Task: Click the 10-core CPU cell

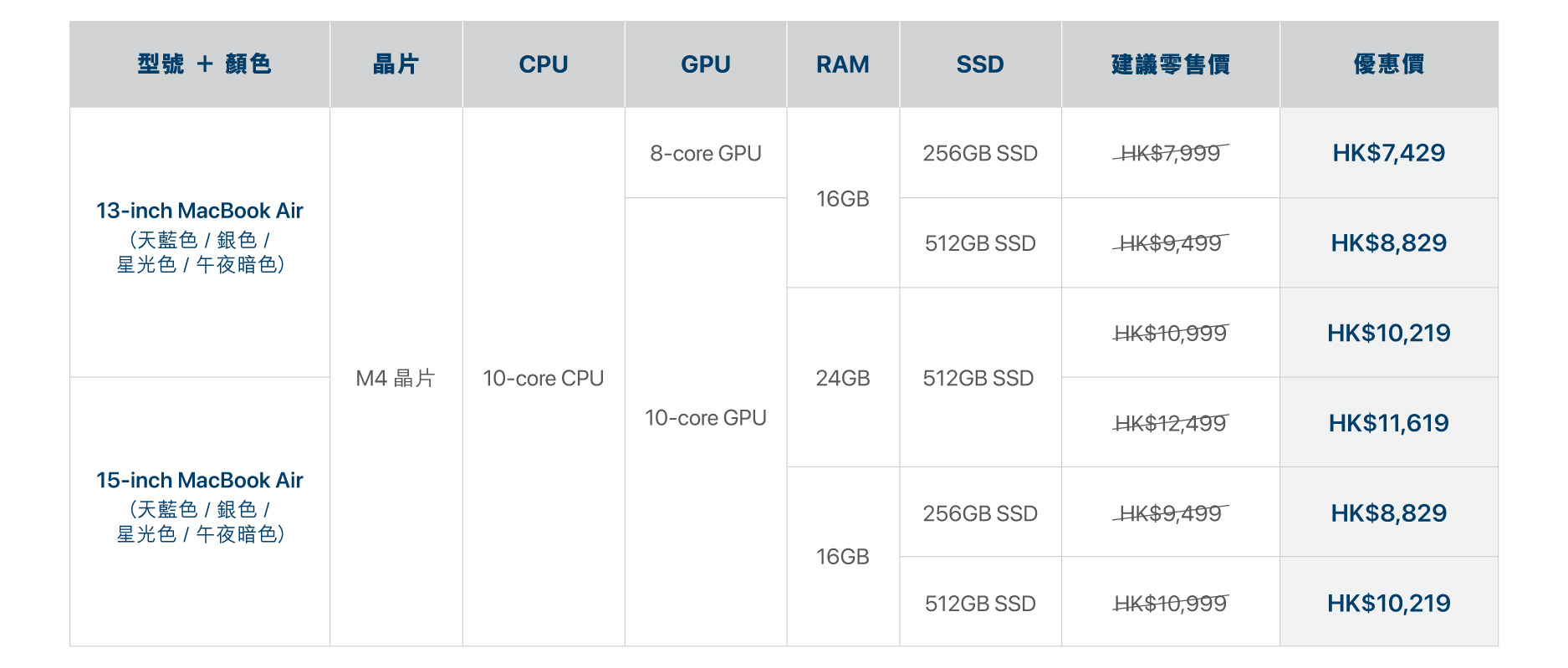Action: 544,379
